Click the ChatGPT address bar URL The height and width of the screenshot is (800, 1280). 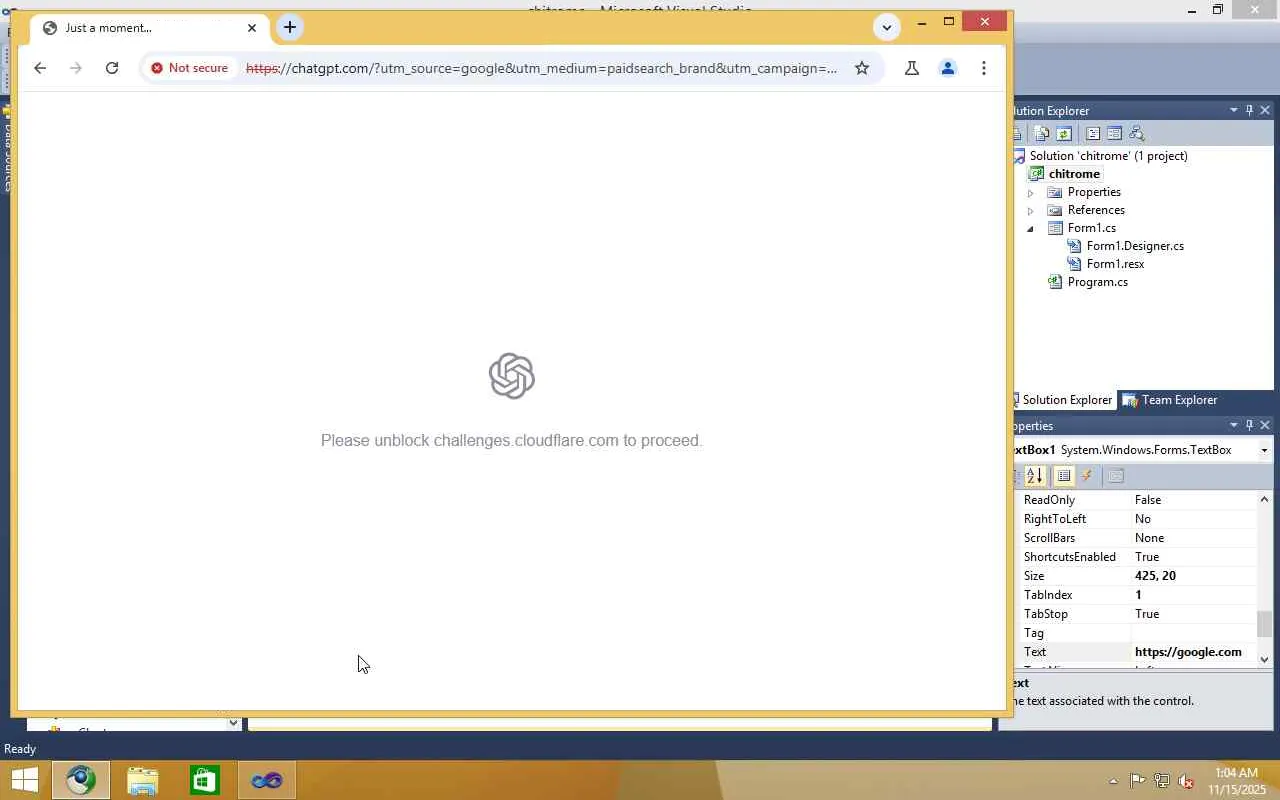(541, 68)
